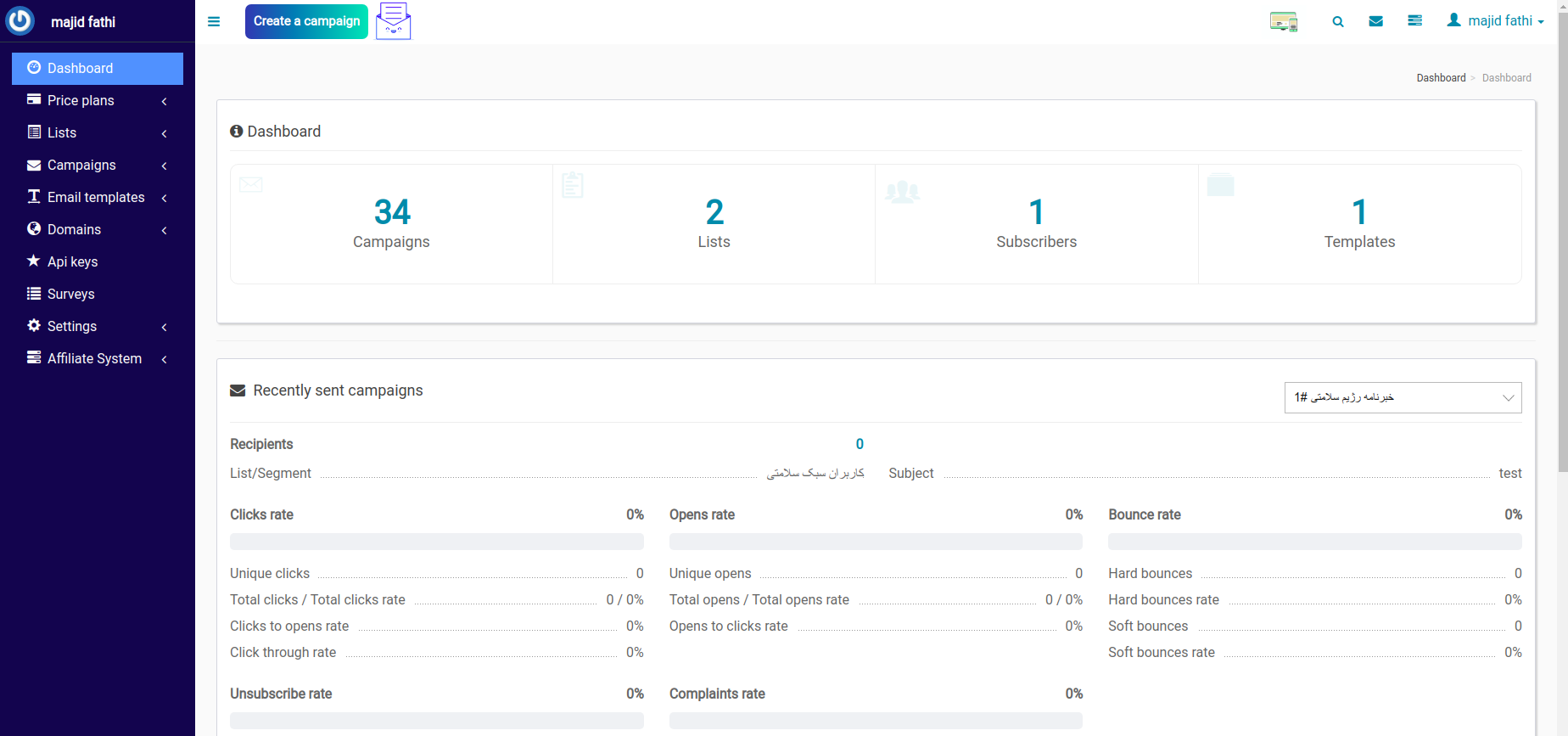
Task: Click the 34 Campaigns statistic tile
Action: coord(391,224)
